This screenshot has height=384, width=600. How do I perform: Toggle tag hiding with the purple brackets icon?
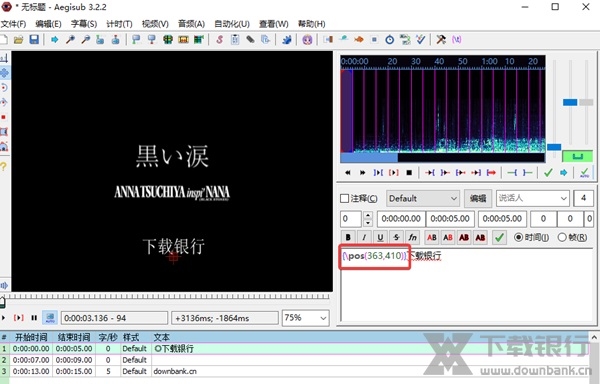(457, 39)
